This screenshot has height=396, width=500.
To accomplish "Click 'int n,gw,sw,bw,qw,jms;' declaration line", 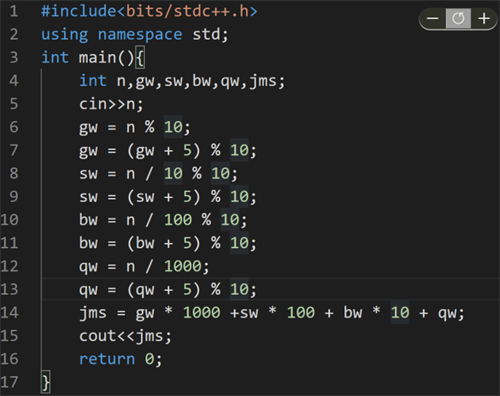I will click(182, 81).
